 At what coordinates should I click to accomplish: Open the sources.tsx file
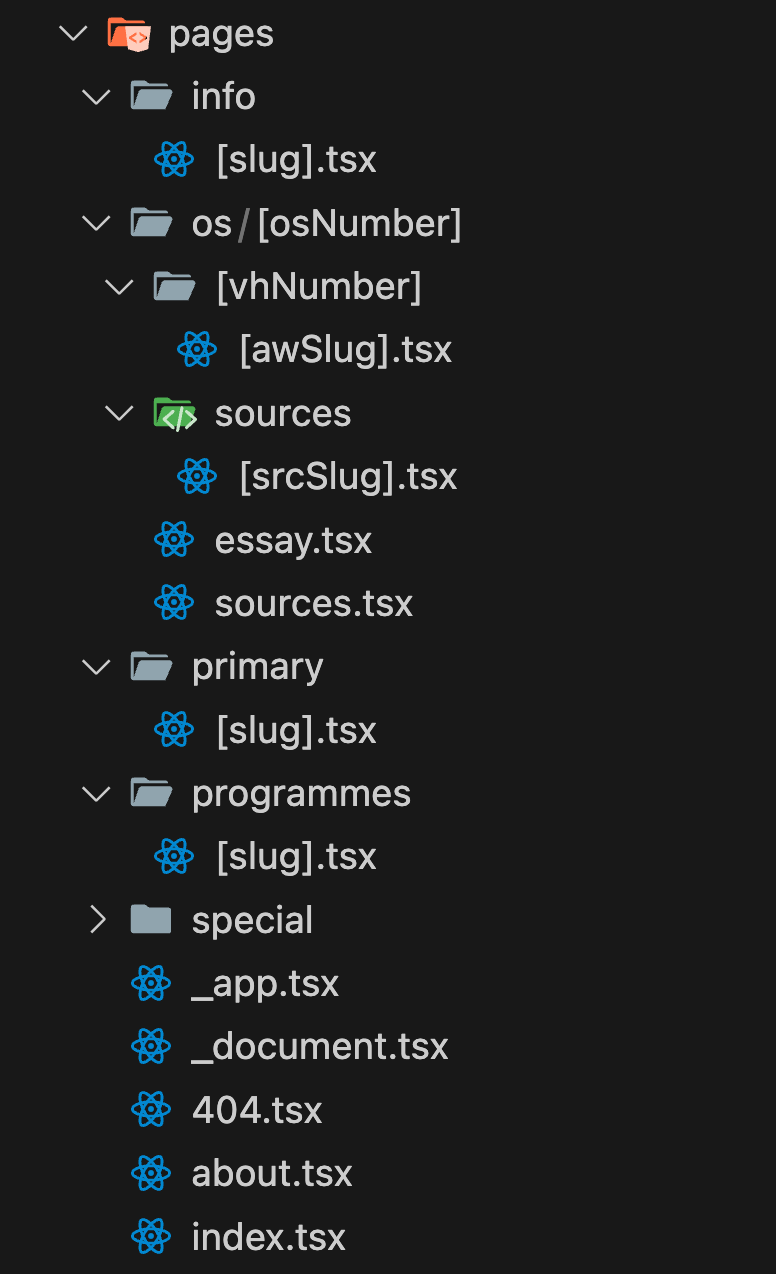click(314, 603)
